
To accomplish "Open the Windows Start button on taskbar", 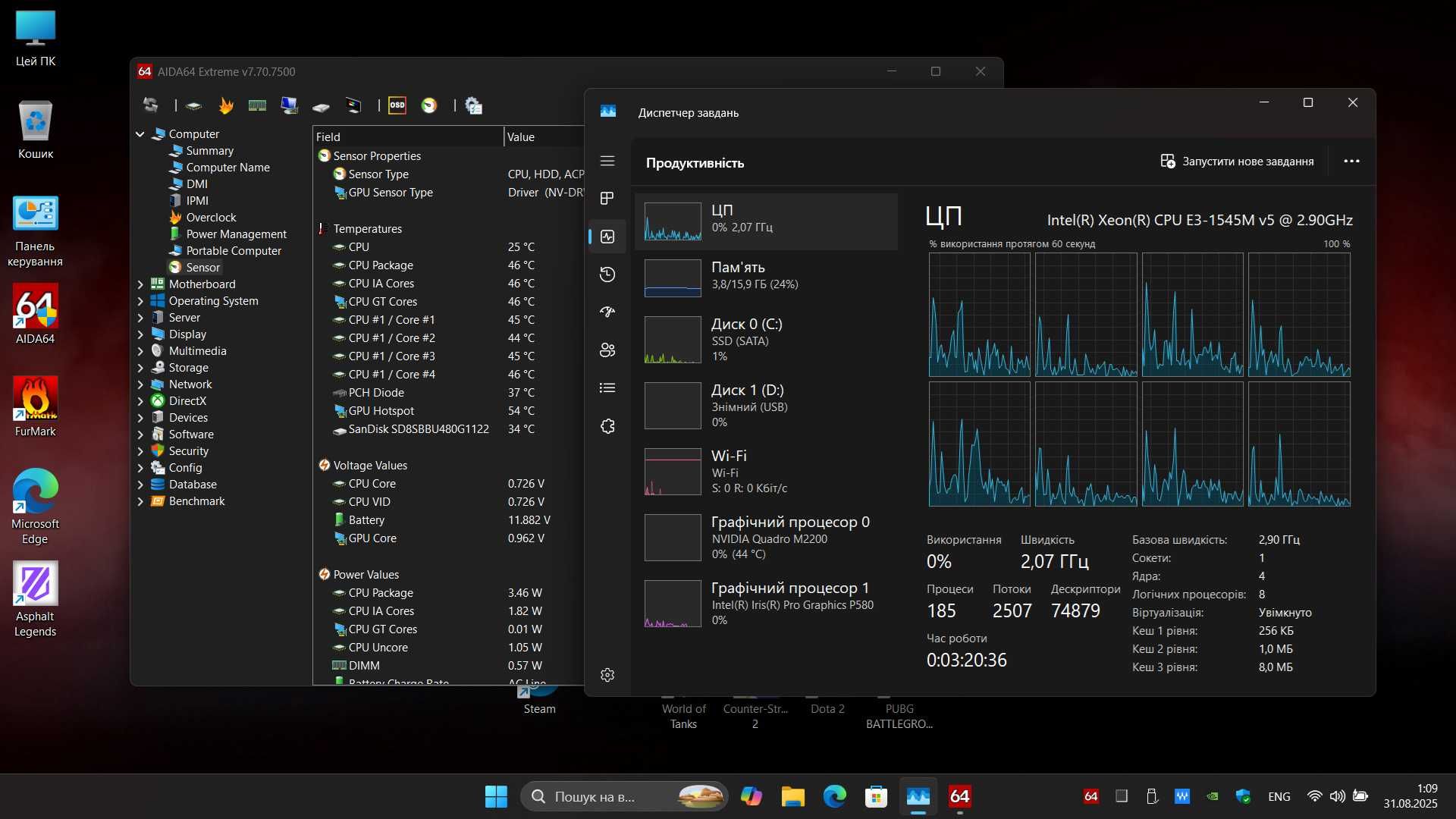I will (x=496, y=797).
